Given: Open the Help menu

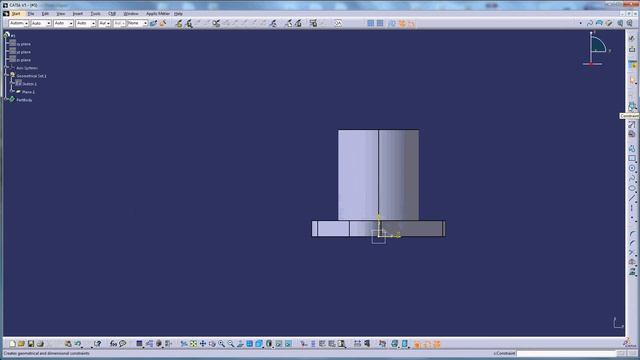Looking at the screenshot, I should 178,13.
